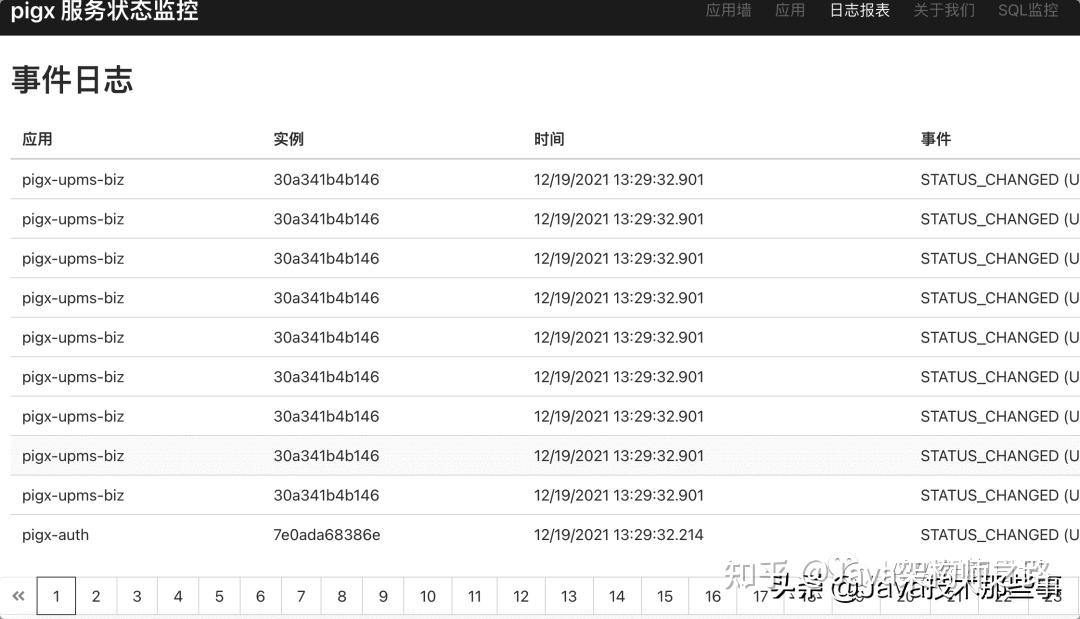This screenshot has height=619, width=1080.
Task: Click instance ID 7e0ada68386e
Action: [x=326, y=535]
